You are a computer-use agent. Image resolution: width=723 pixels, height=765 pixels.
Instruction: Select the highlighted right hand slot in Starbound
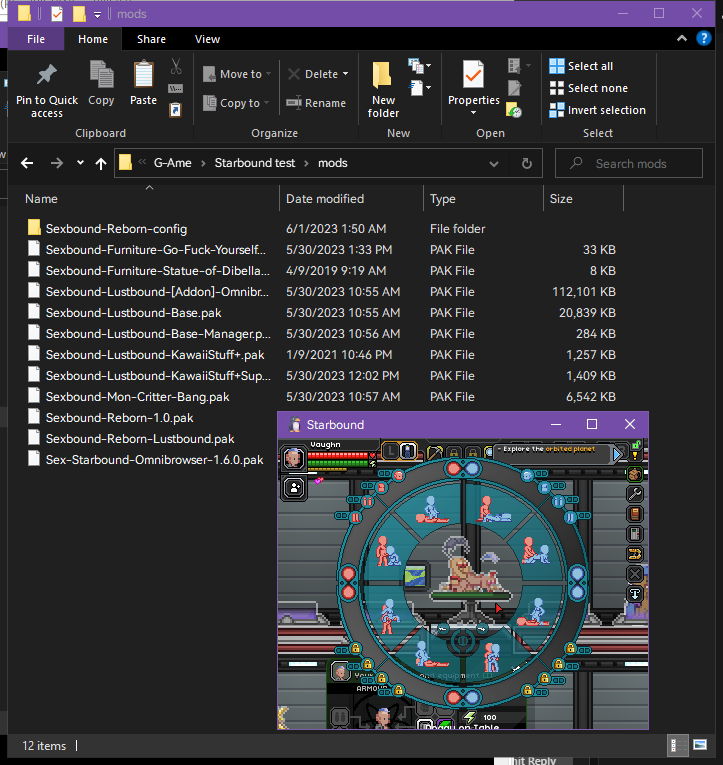click(x=409, y=451)
